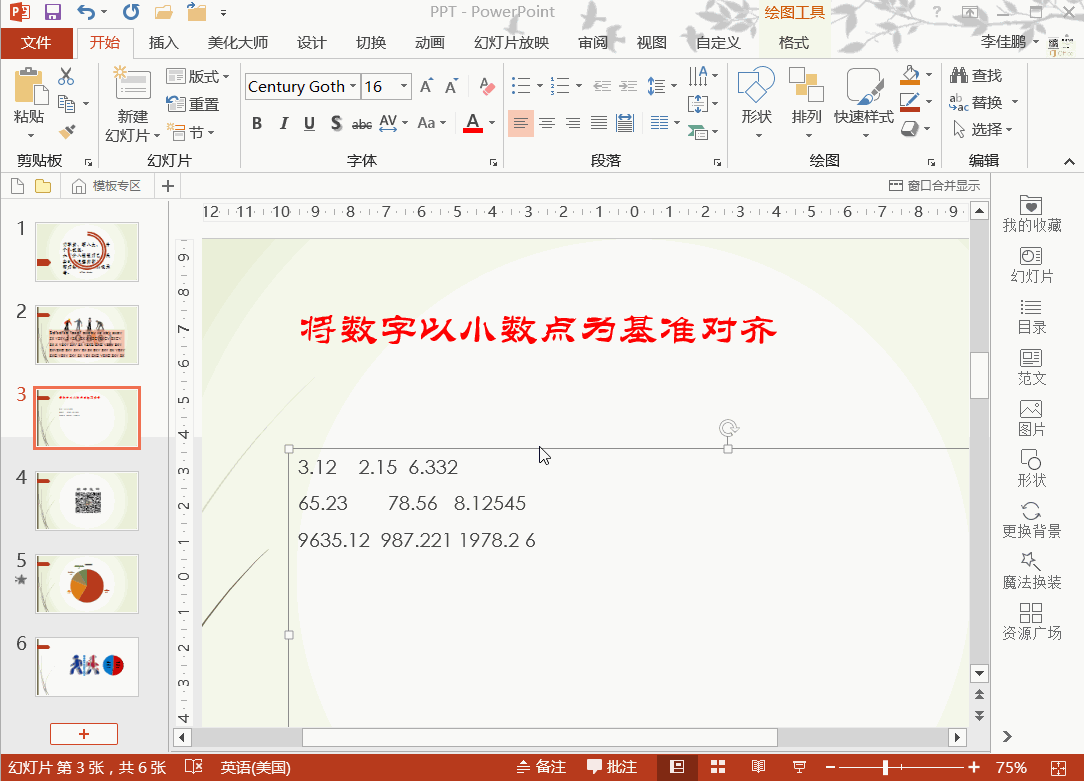This screenshot has width=1084, height=781.
Task: Click the Find binoculars icon
Action: (x=959, y=75)
